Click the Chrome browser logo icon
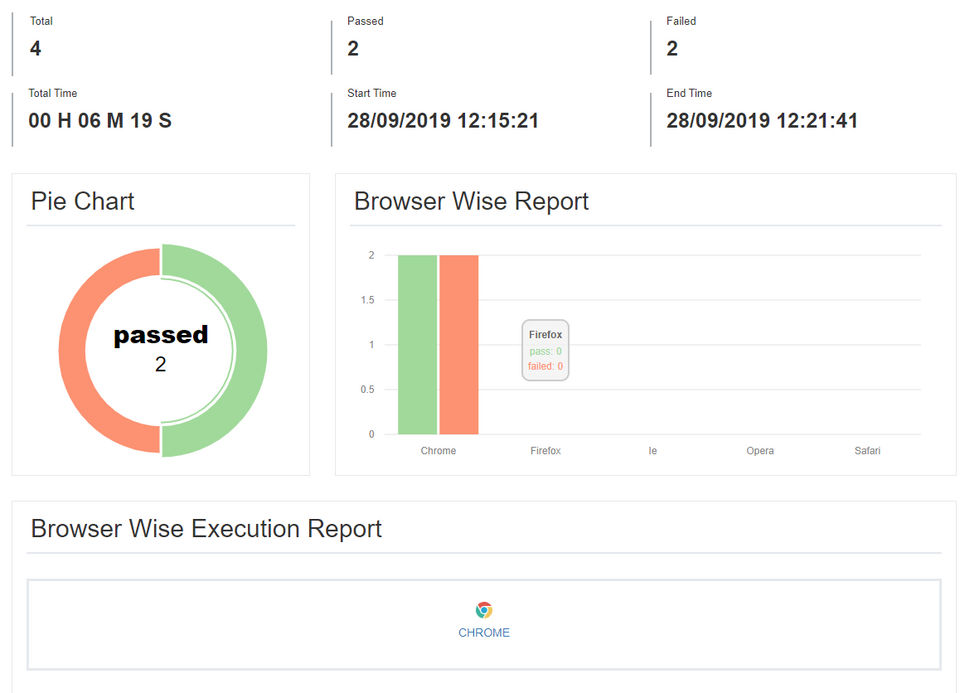This screenshot has height=693, width=960. (484, 610)
